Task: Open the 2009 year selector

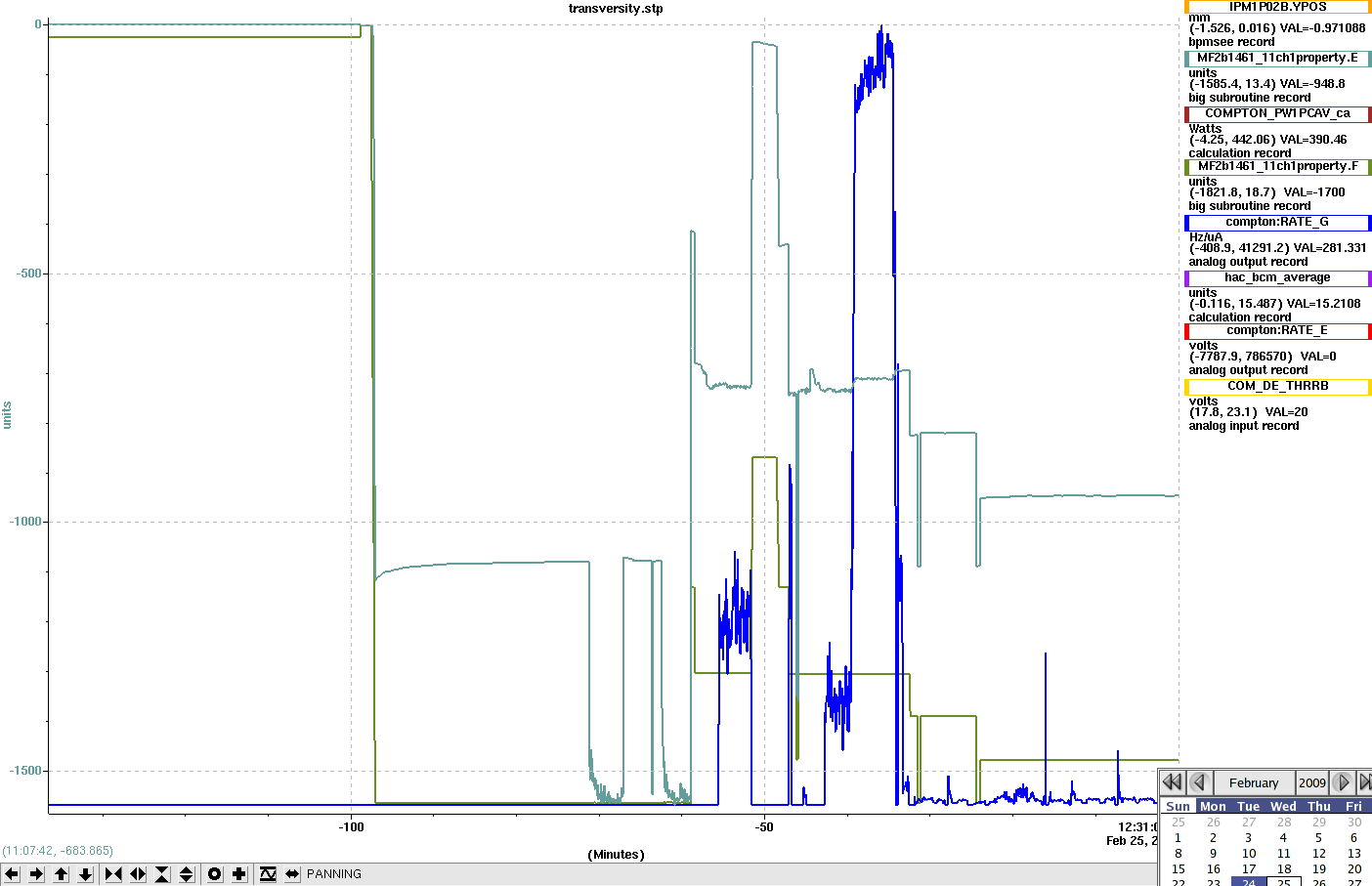Action: coord(1312,782)
